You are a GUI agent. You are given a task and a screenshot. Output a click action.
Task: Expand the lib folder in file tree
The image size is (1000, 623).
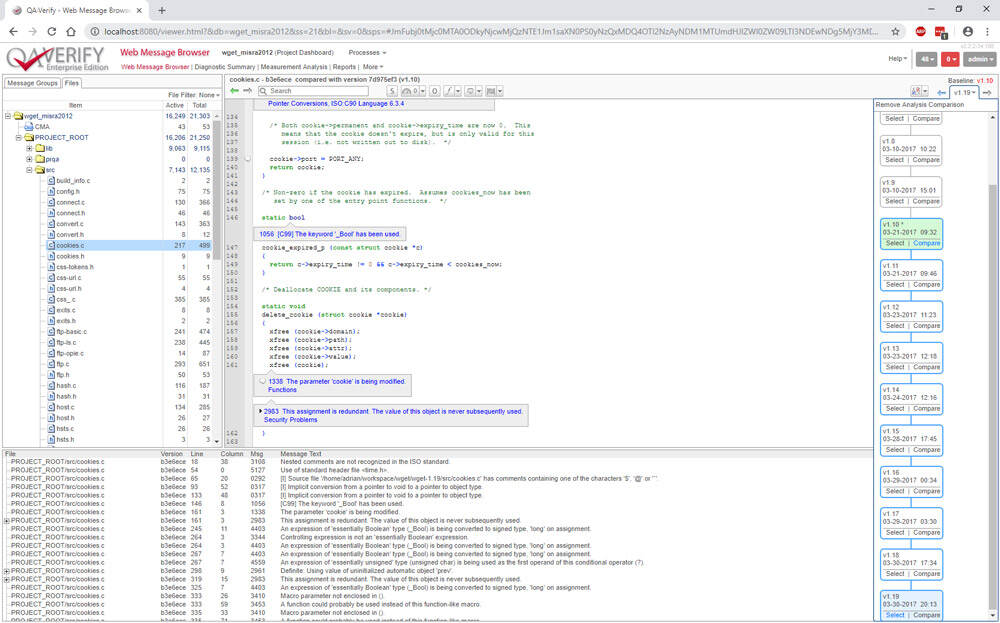click(x=29, y=148)
